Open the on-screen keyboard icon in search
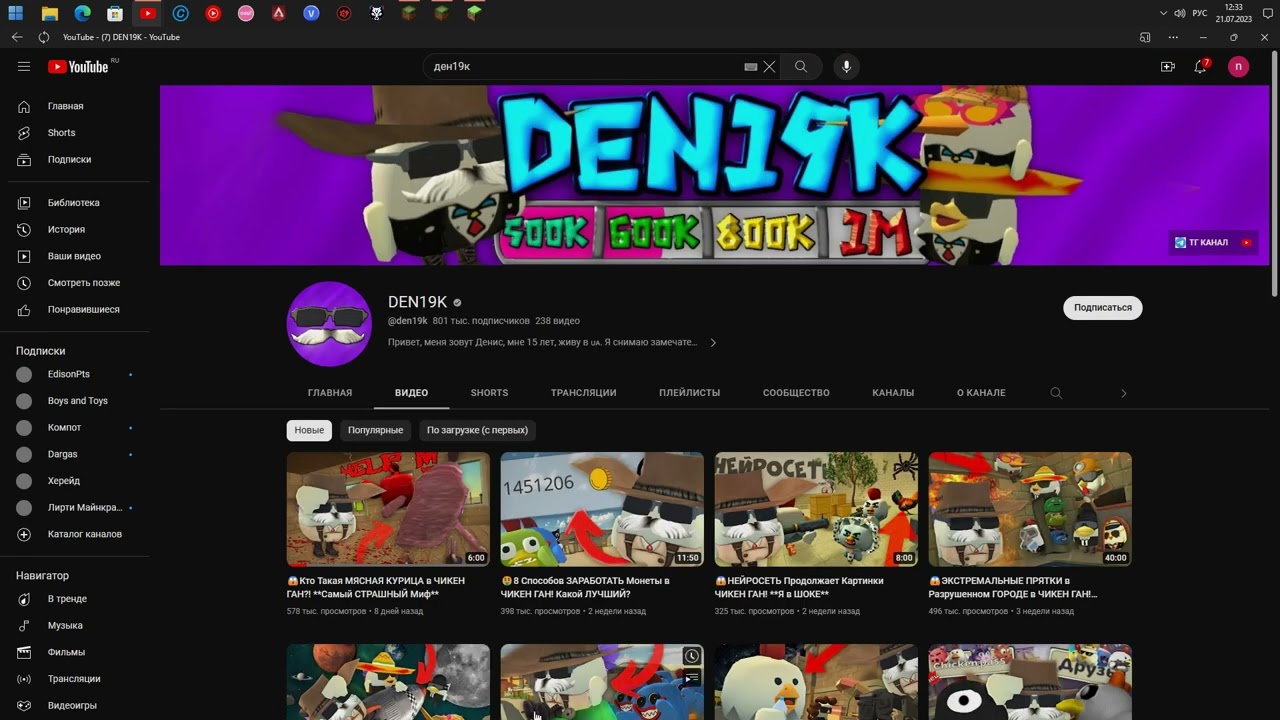This screenshot has height=720, width=1280. coord(751,66)
